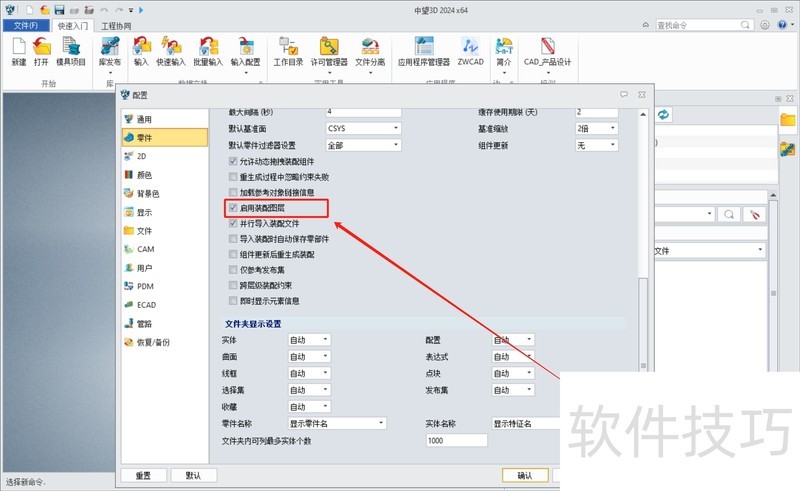
Task: Select PDM category in config list
Action: click(165, 286)
